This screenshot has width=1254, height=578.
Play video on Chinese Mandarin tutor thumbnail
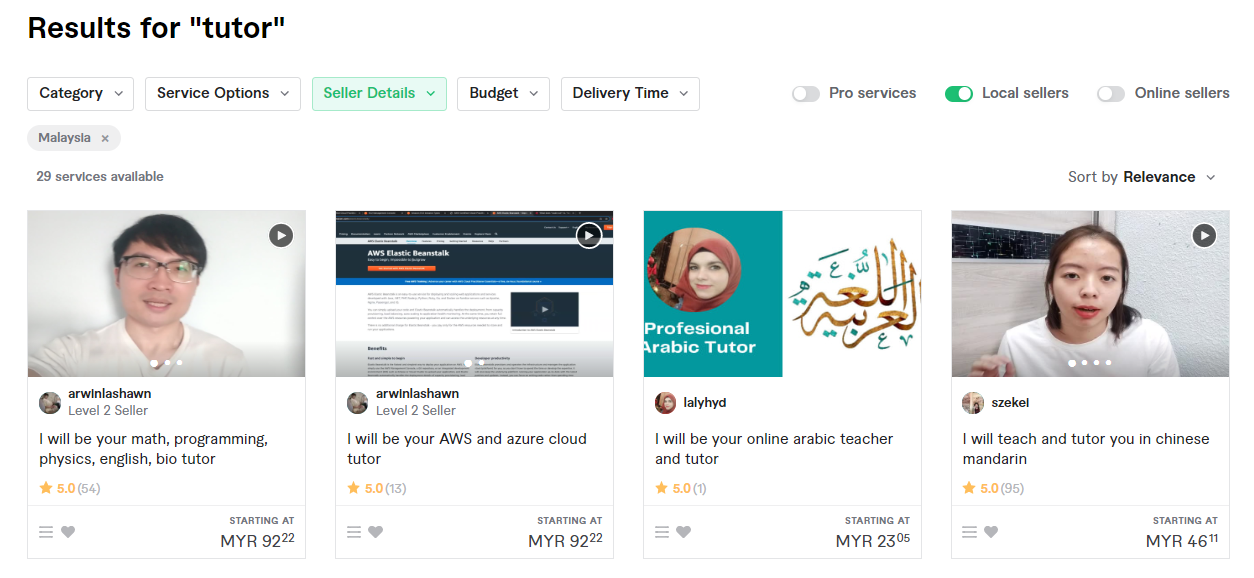[1204, 235]
